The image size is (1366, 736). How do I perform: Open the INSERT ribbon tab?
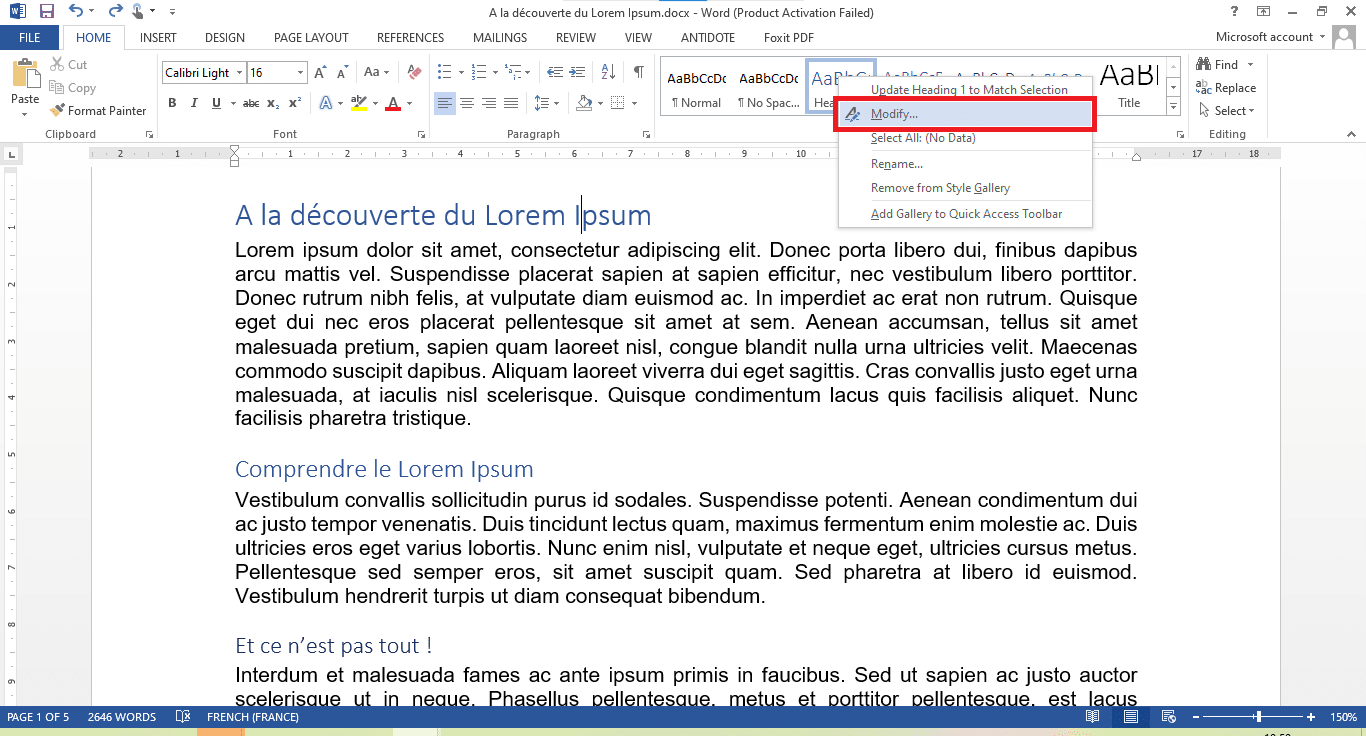[158, 38]
